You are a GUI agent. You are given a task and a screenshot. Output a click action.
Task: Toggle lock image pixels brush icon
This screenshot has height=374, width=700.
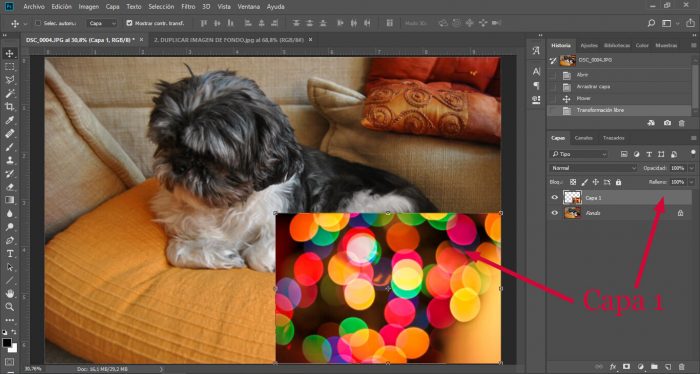point(584,182)
